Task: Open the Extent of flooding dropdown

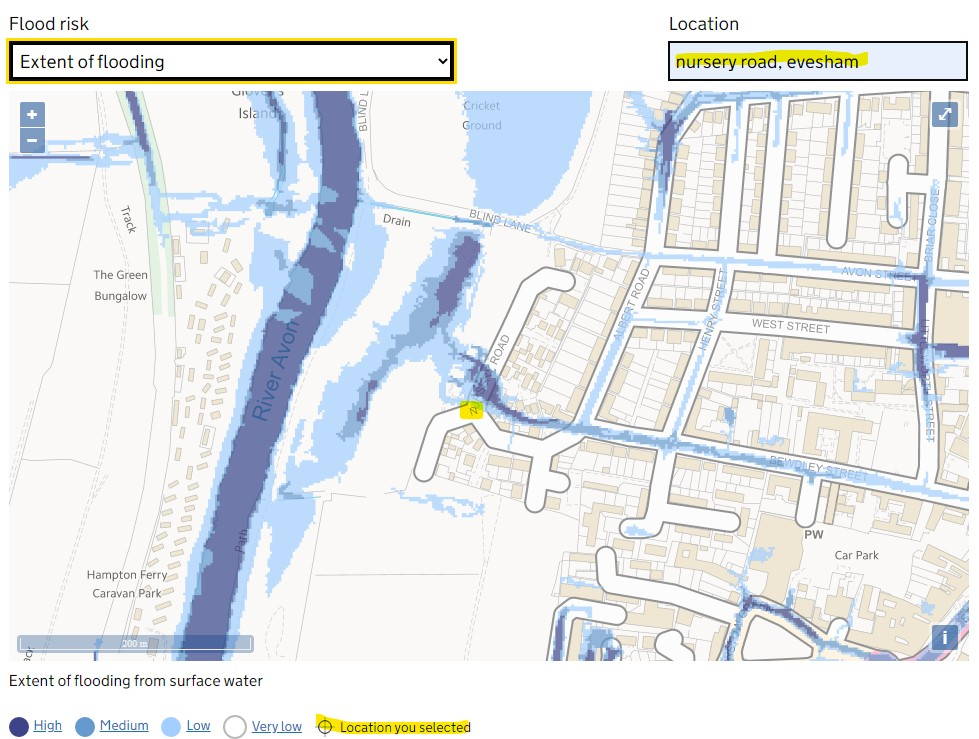Action: [232, 62]
